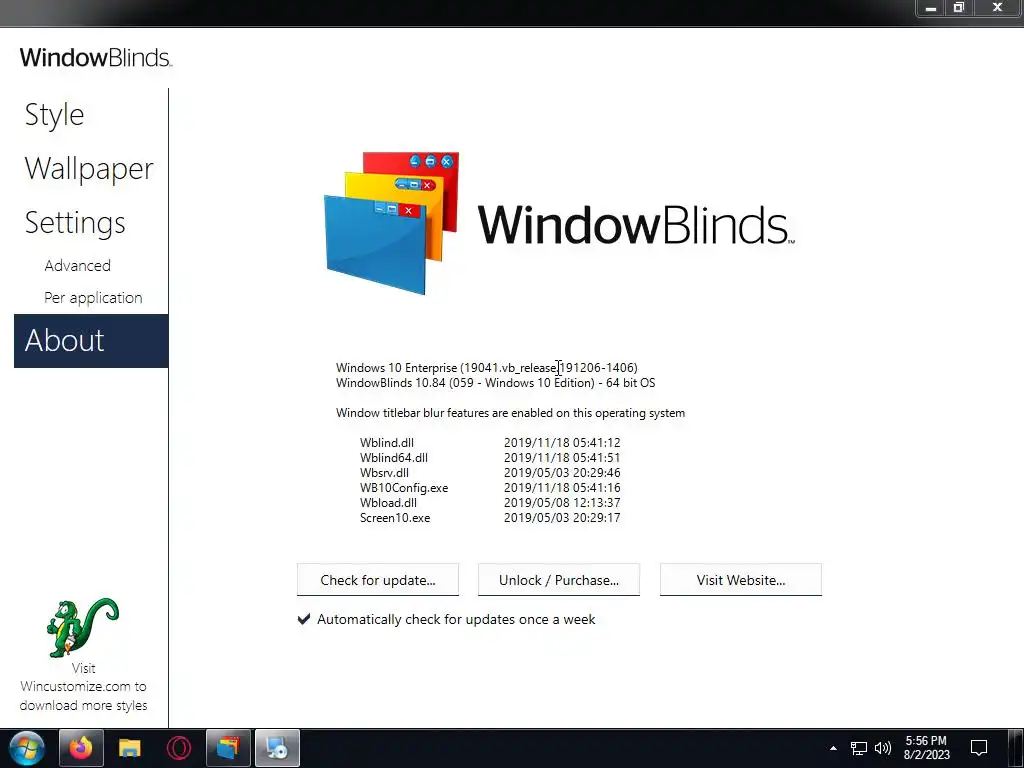Select timestamp 2019/11/18 05:41:16
Screen dimensions: 1024x768
coord(562,488)
